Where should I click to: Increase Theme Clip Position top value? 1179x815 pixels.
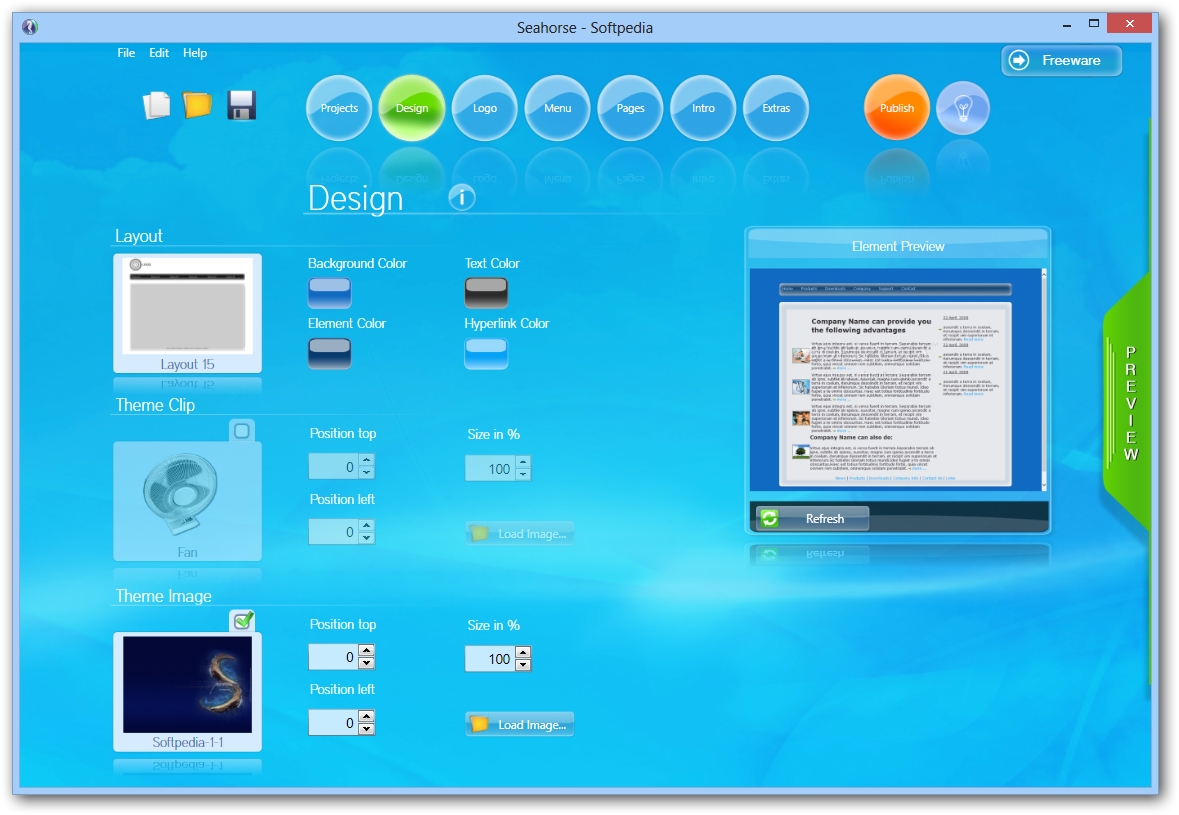coord(366,460)
